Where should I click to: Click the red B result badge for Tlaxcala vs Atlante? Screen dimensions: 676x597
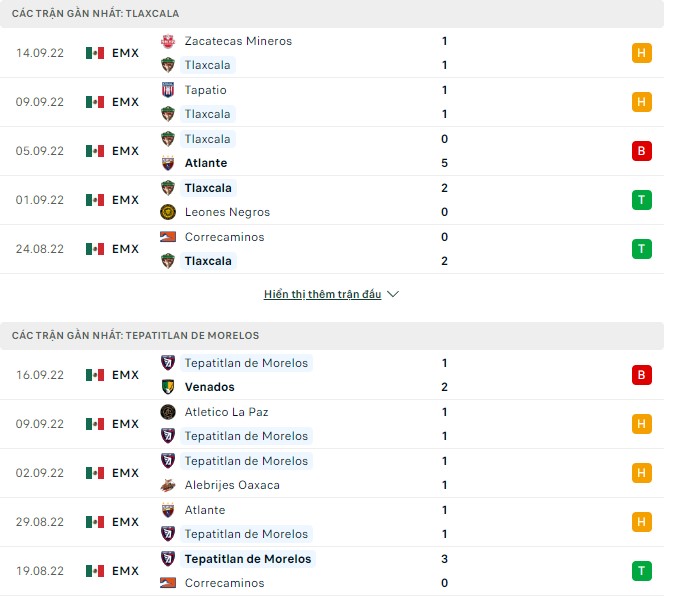641,151
